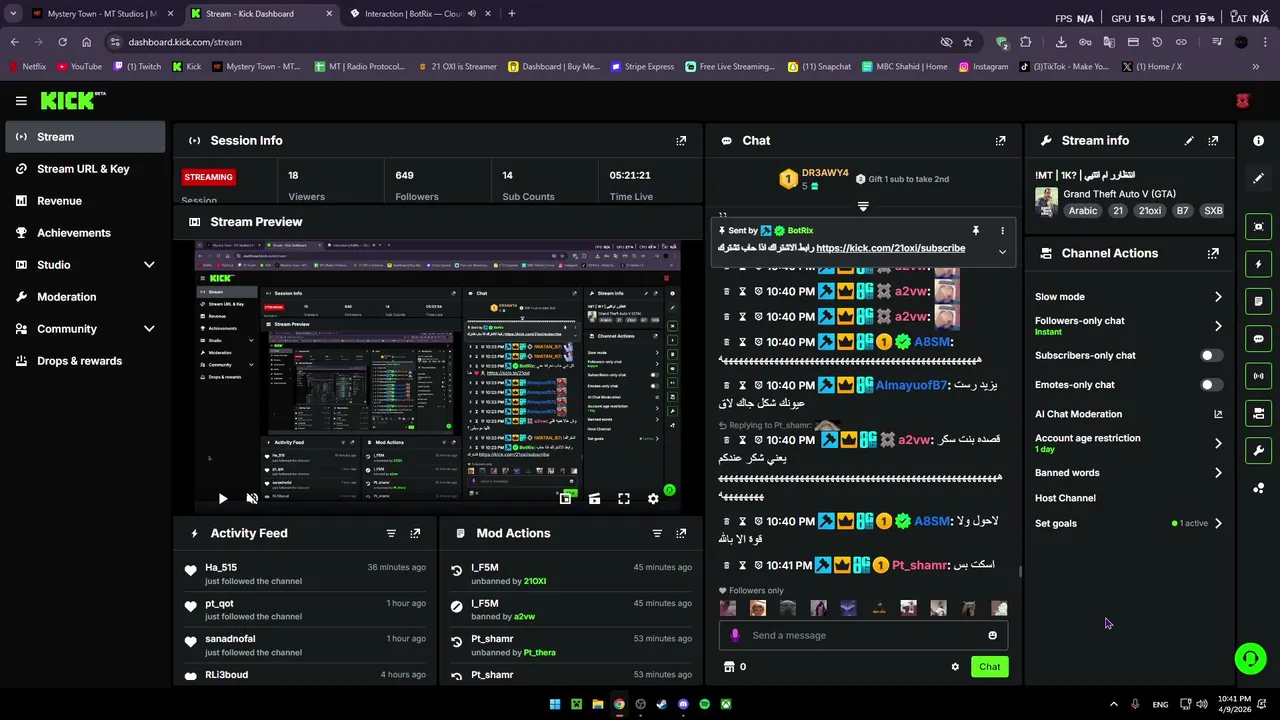Enter fullscreen in the stream preview
The height and width of the screenshot is (720, 1280).
(x=624, y=499)
